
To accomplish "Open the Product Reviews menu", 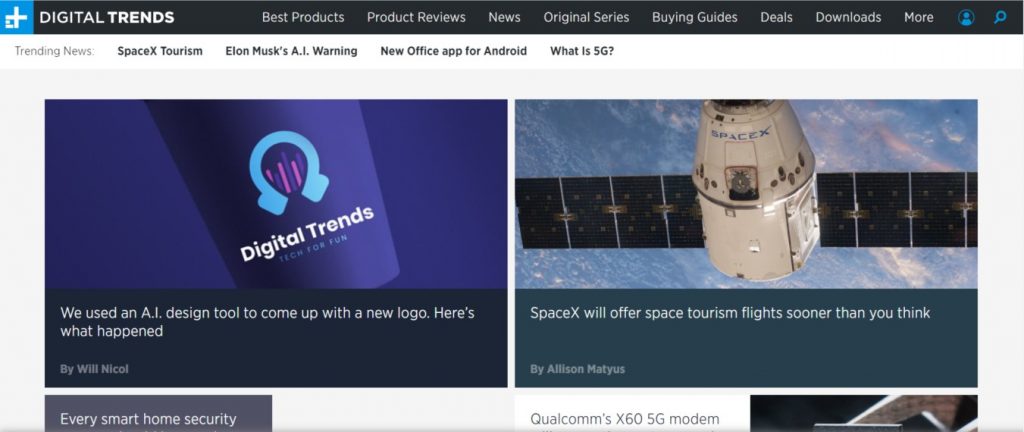I will click(x=416, y=18).
